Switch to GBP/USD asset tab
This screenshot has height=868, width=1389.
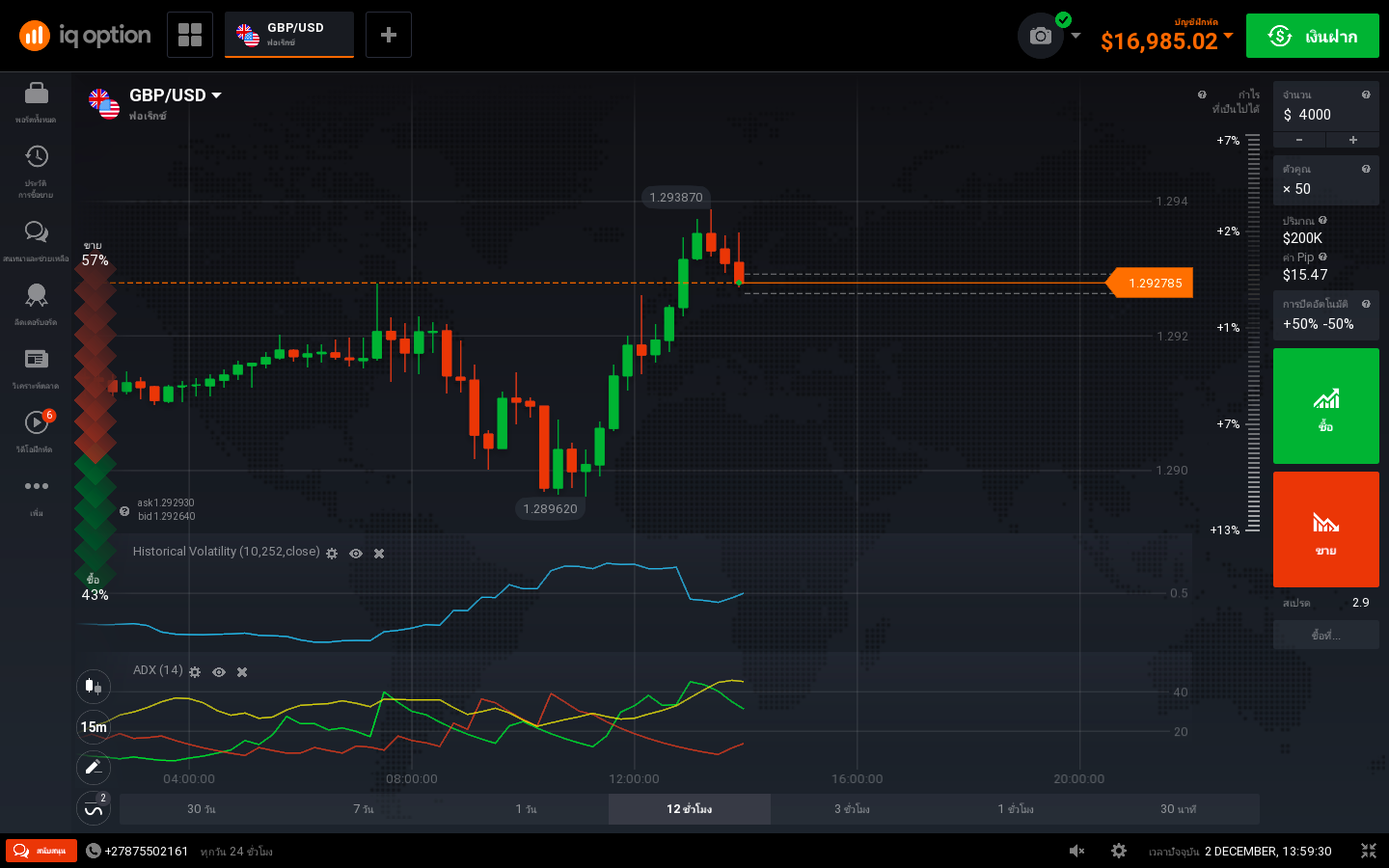[289, 35]
